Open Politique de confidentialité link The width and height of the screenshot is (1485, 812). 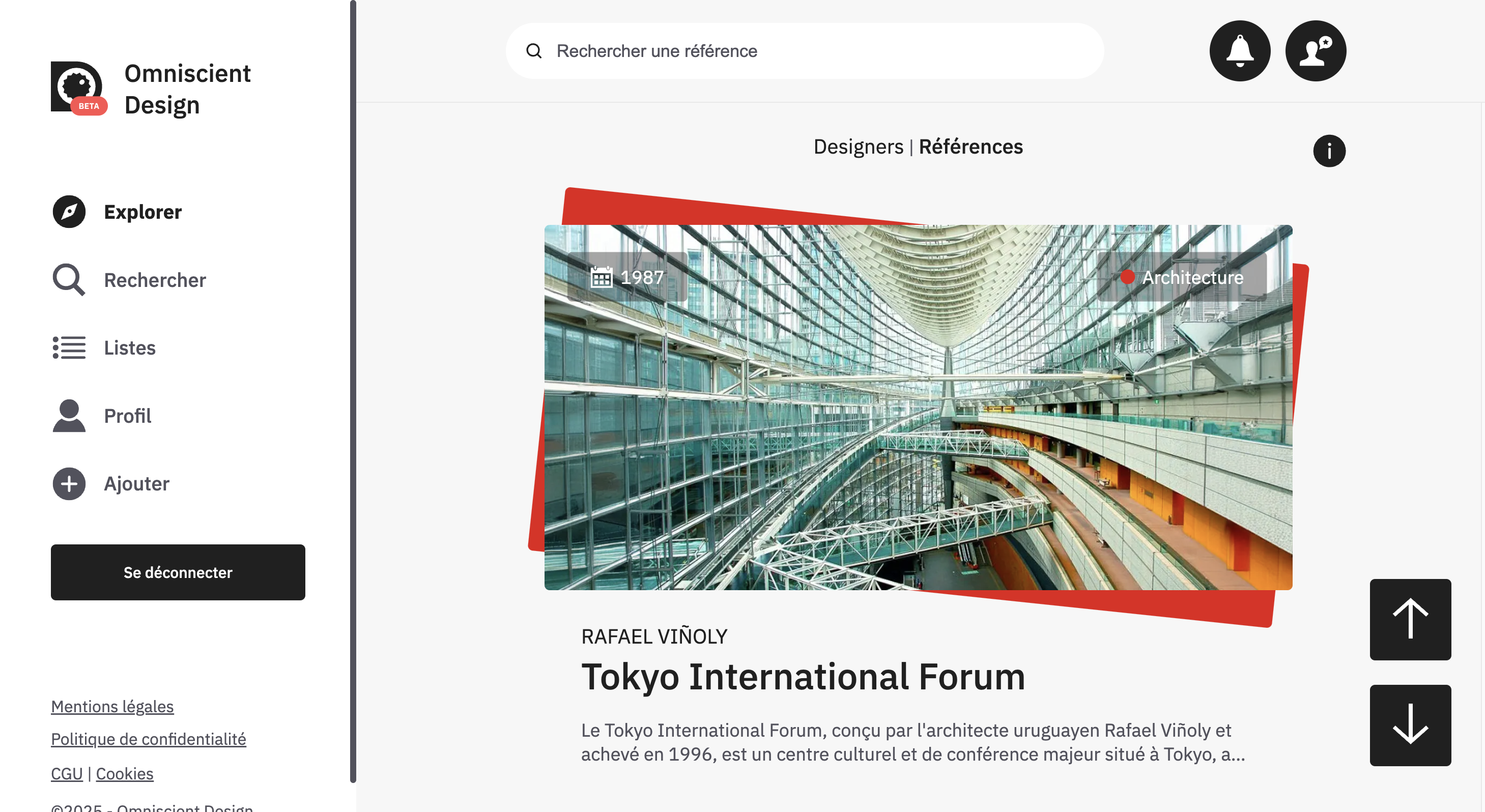click(x=148, y=739)
